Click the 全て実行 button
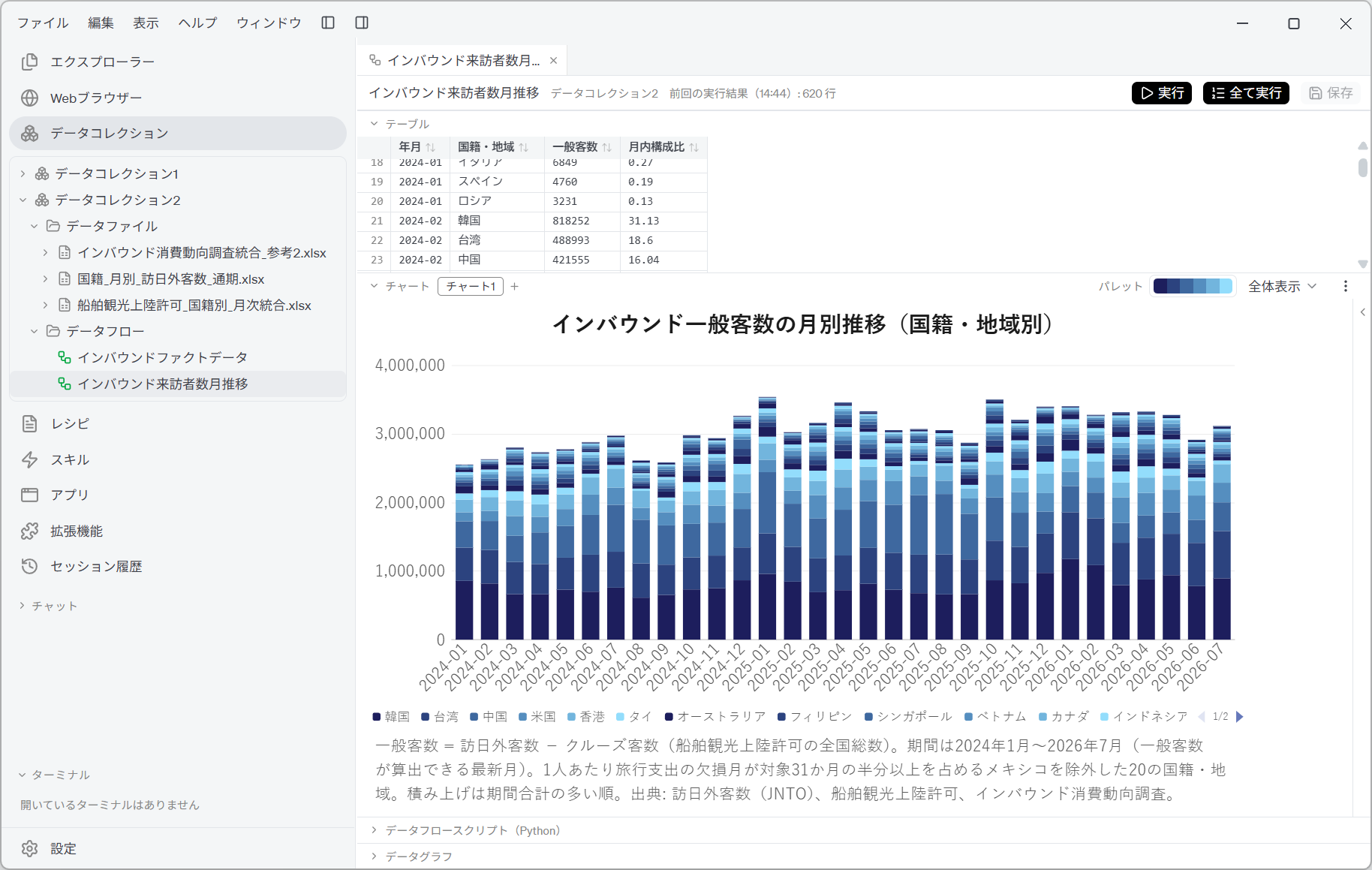Viewport: 1372px width, 870px height. [1246, 93]
